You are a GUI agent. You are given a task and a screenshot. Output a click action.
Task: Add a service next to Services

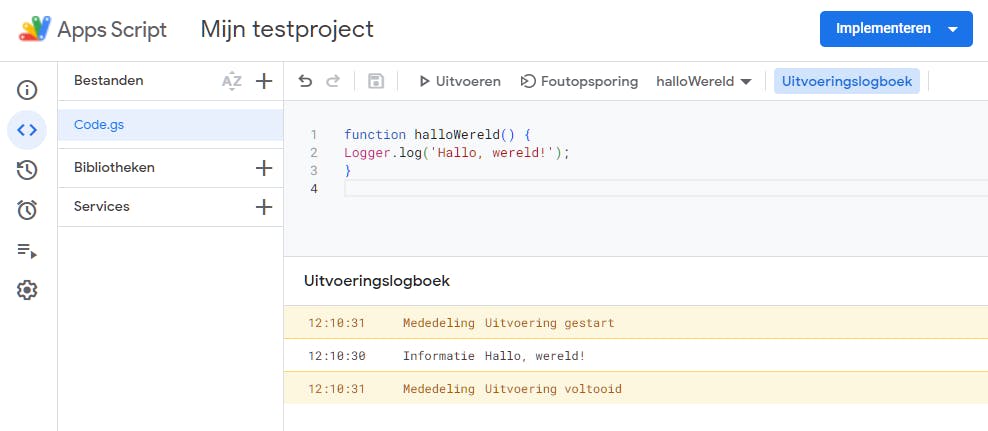pyautogui.click(x=264, y=207)
